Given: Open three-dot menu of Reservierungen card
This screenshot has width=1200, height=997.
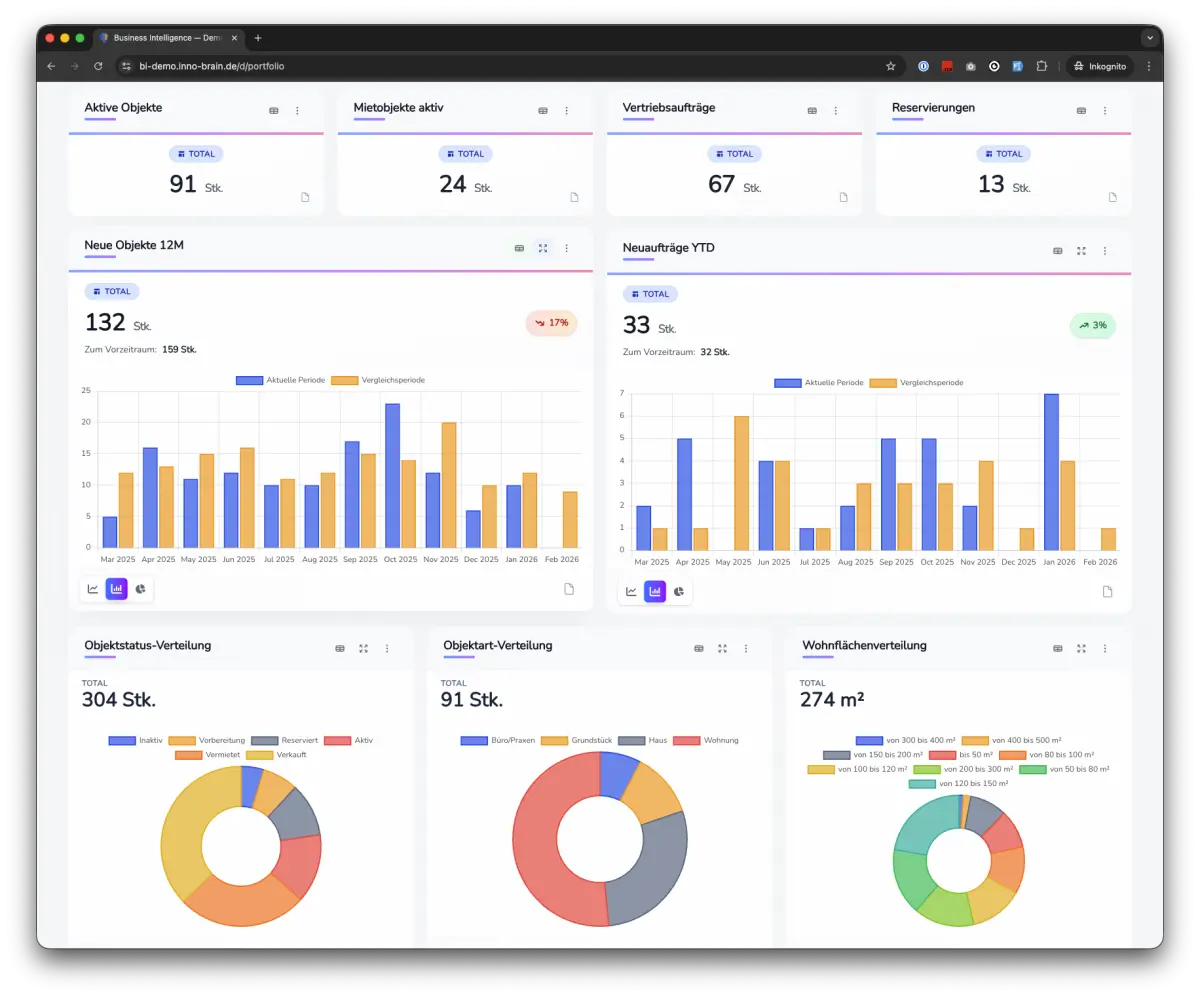Looking at the screenshot, I should coord(1104,111).
